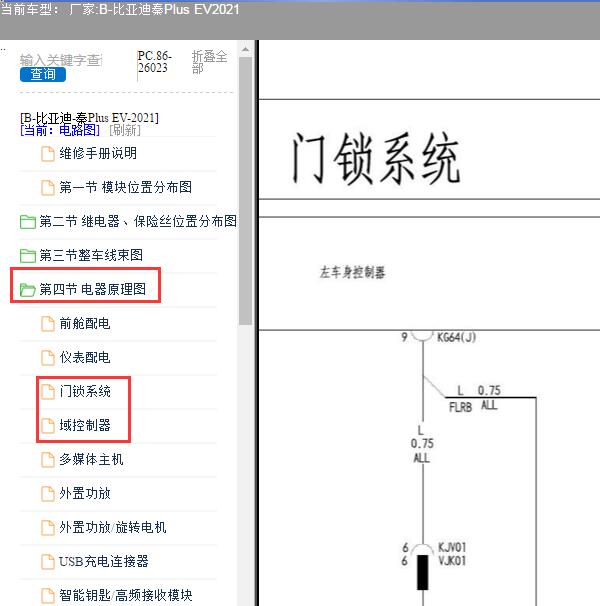The image size is (600, 606).
Task: Click file icon beside 域控制器
Action: coord(48,426)
